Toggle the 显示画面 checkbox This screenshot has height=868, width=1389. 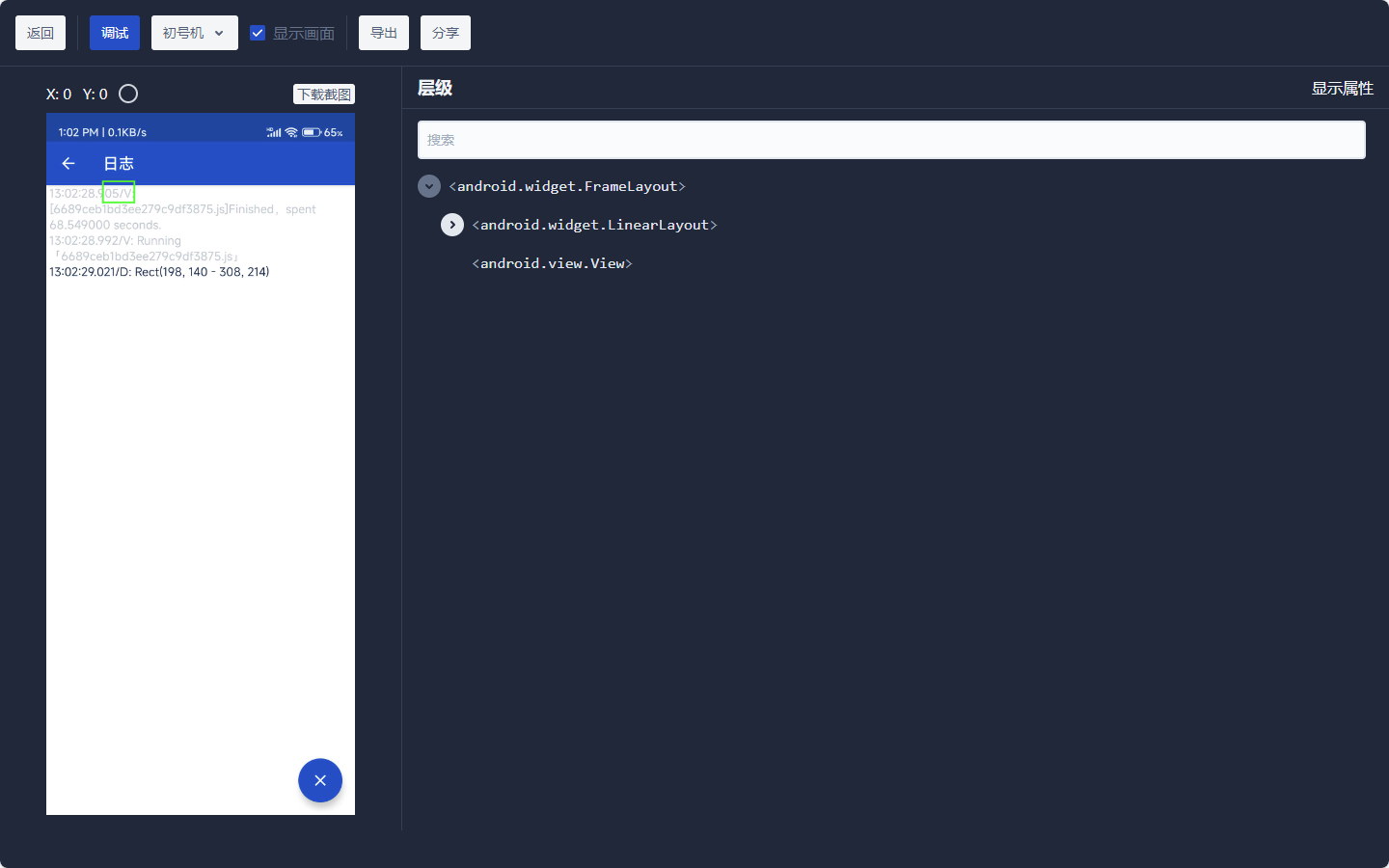pos(258,33)
